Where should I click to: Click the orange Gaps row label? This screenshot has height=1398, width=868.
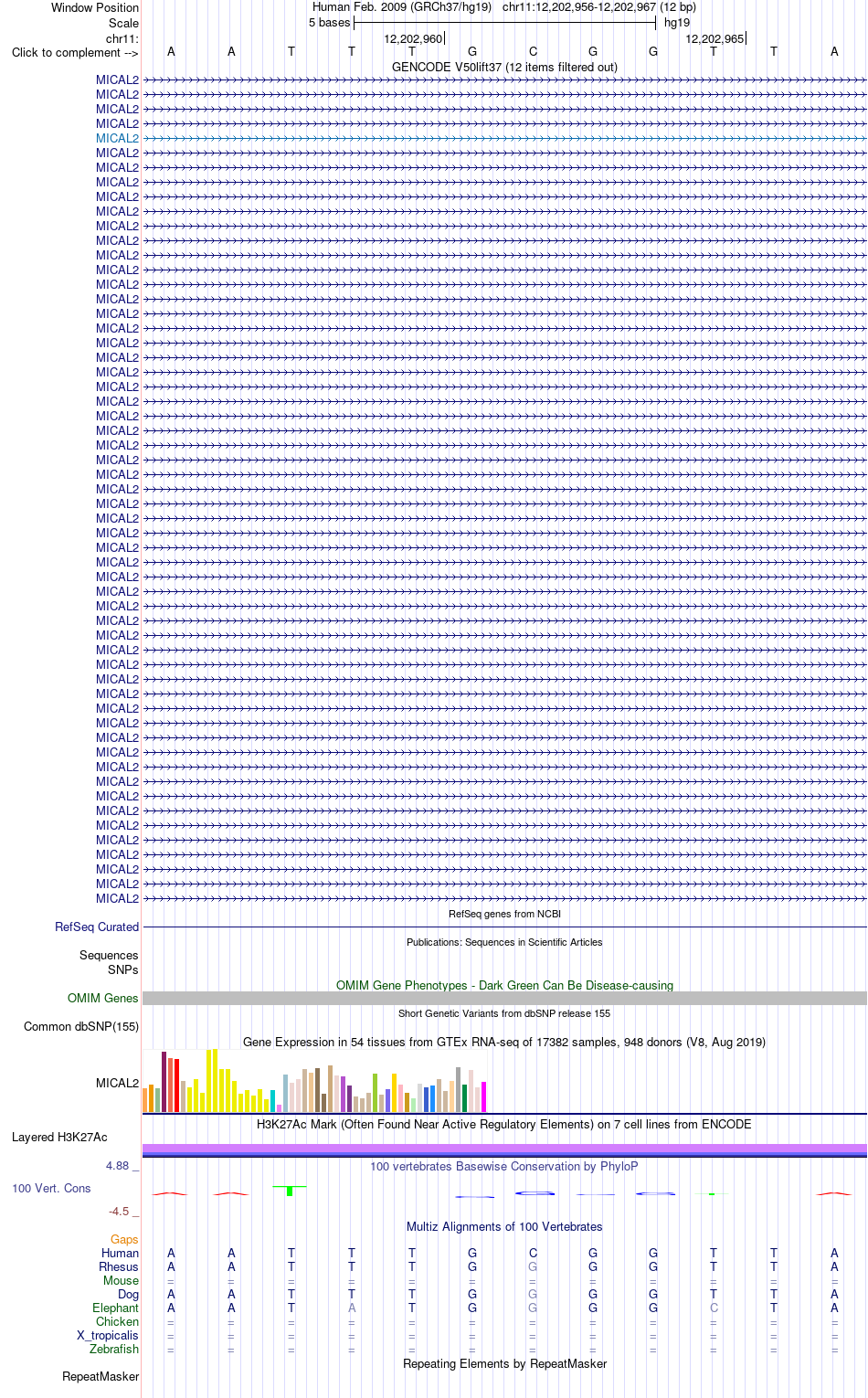tap(124, 1240)
